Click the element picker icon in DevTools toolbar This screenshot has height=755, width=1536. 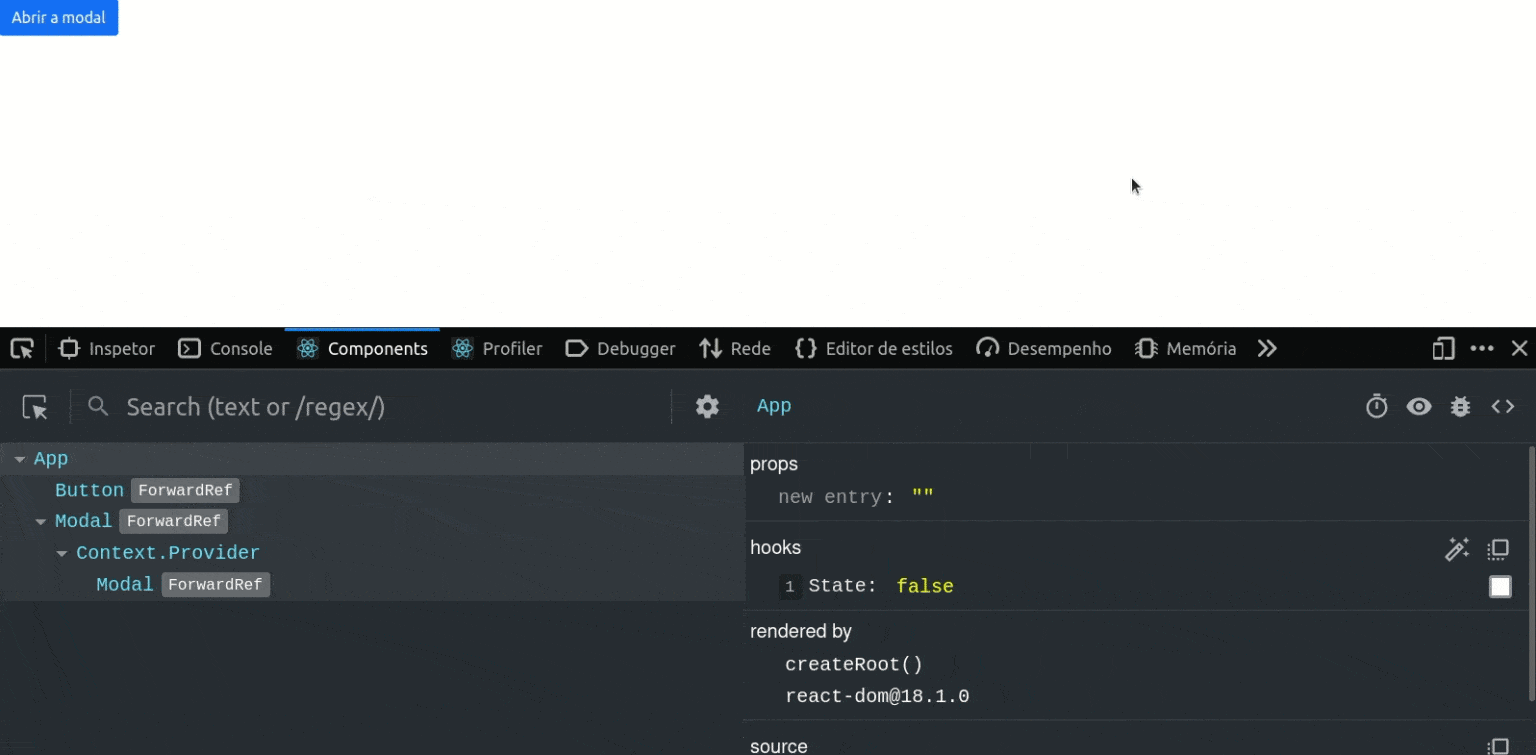[22, 349]
